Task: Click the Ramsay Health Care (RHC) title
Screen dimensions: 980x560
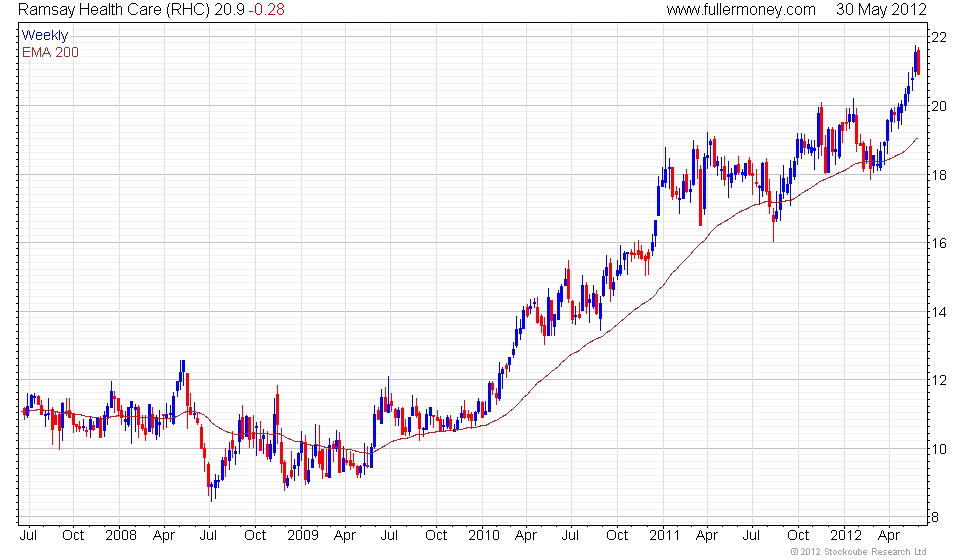Action: point(113,10)
